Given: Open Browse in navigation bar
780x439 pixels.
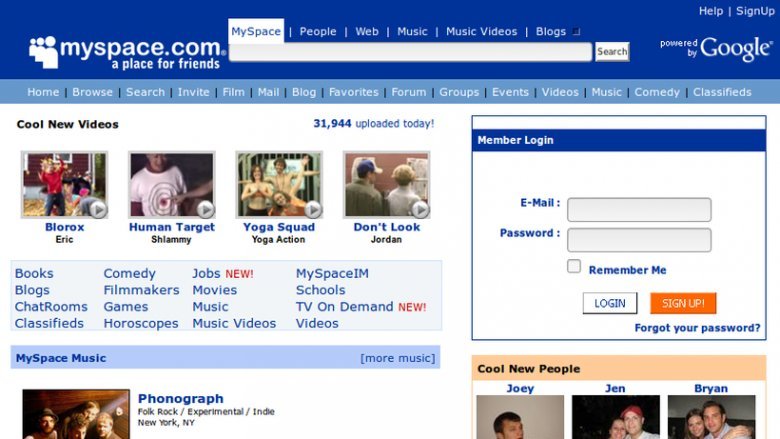Looking at the screenshot, I should coord(93,92).
